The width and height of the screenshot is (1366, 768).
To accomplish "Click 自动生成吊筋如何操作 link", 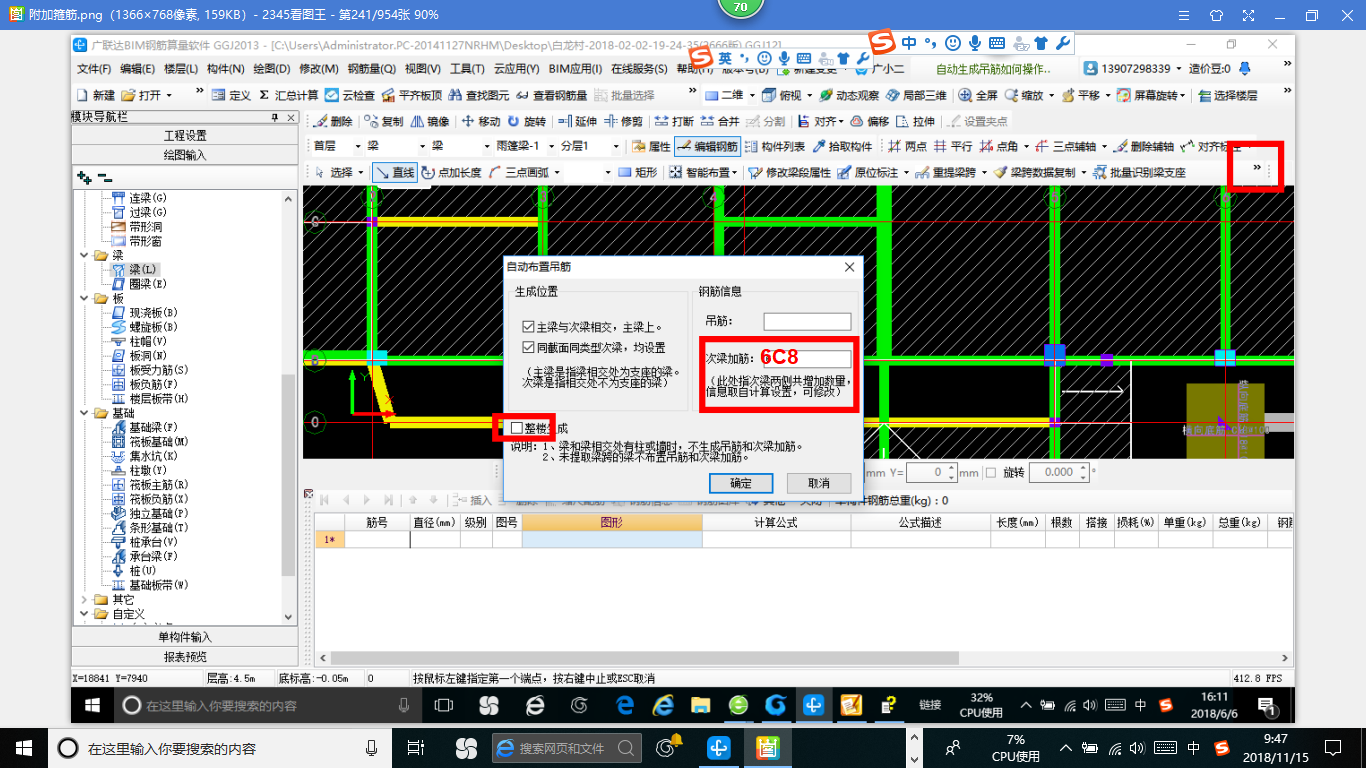I will click(x=992, y=69).
